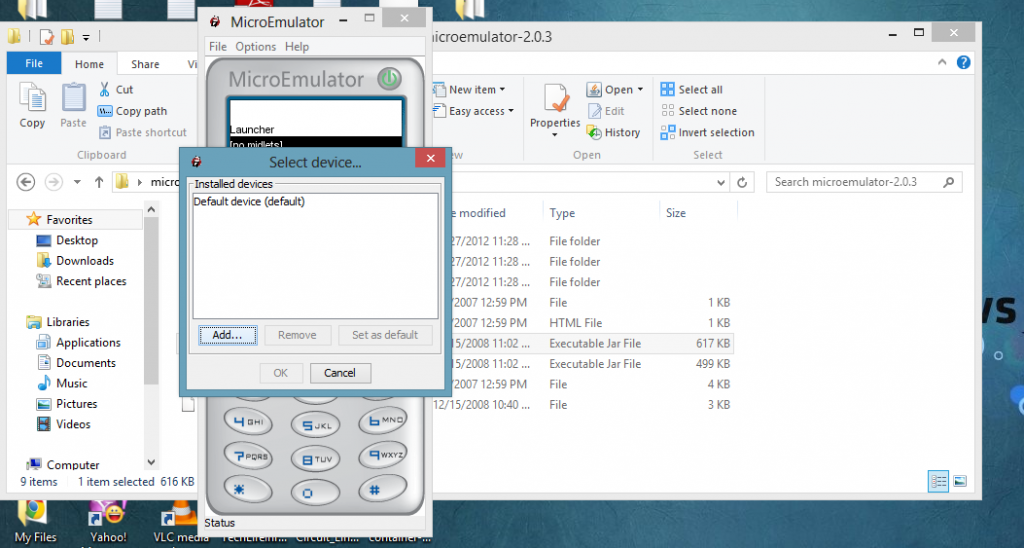Sort files by the Type column header

pyautogui.click(x=562, y=213)
